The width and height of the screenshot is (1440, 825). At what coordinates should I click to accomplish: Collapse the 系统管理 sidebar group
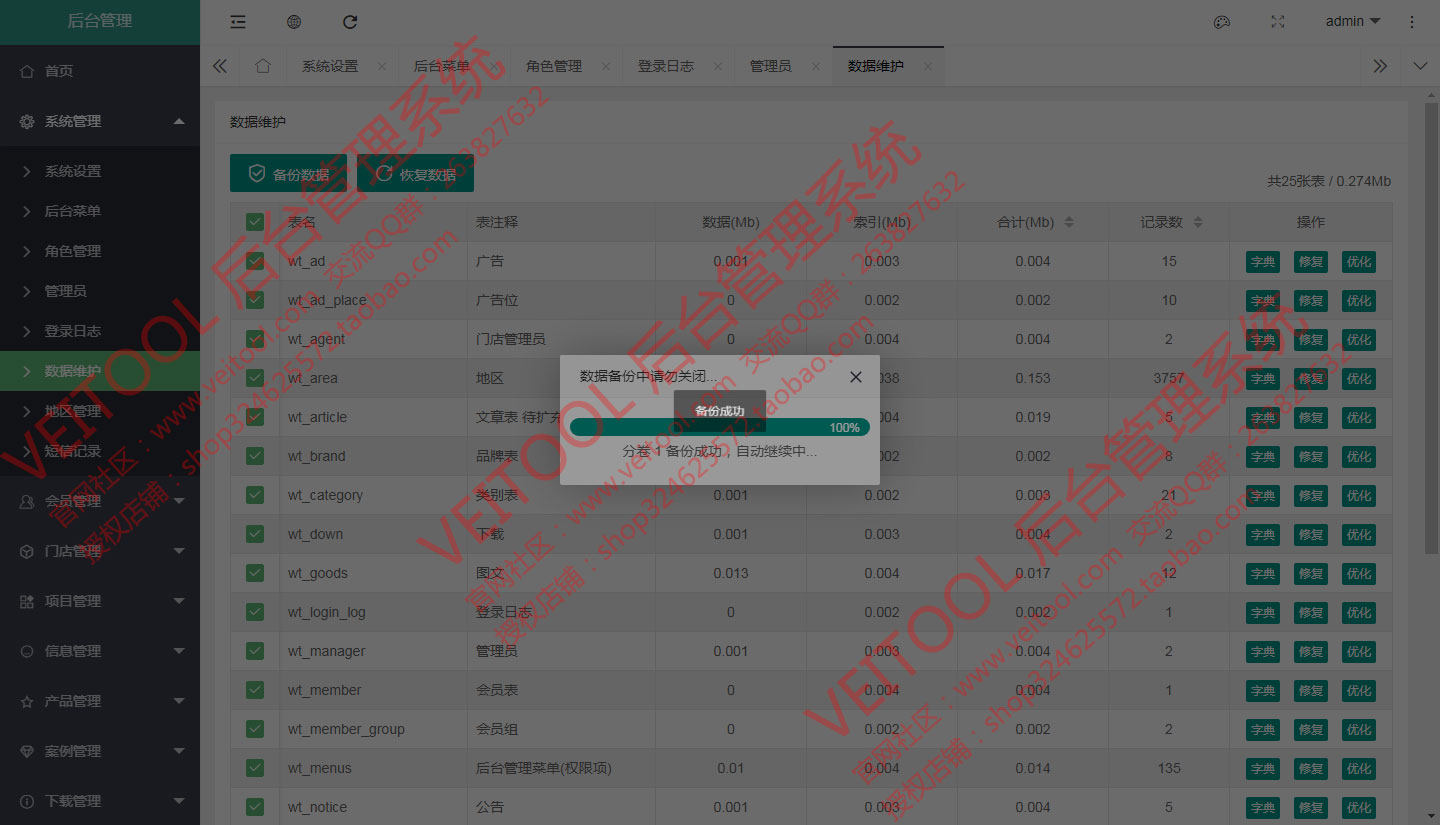[100, 121]
